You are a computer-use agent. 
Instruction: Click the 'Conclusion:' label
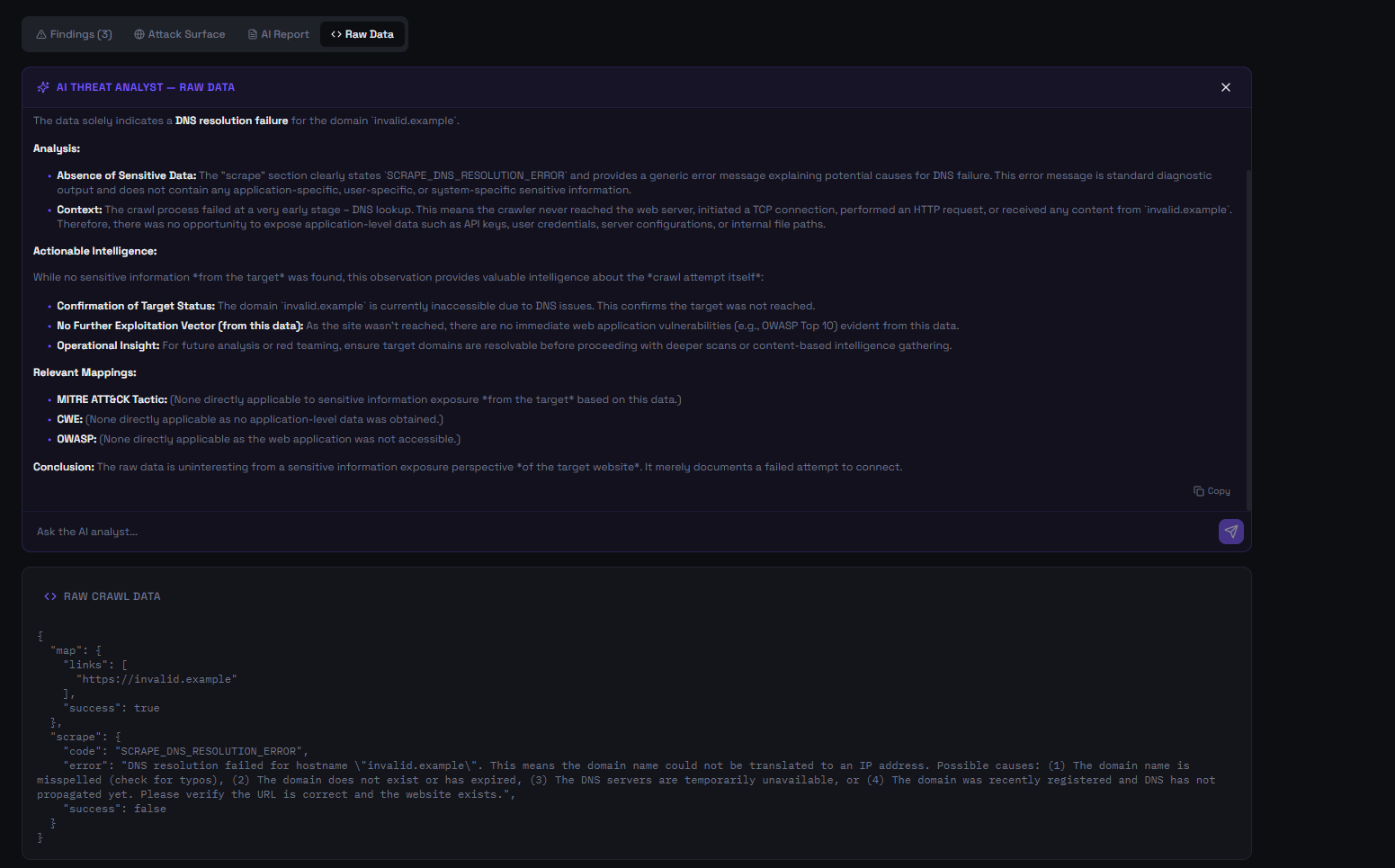click(64, 467)
